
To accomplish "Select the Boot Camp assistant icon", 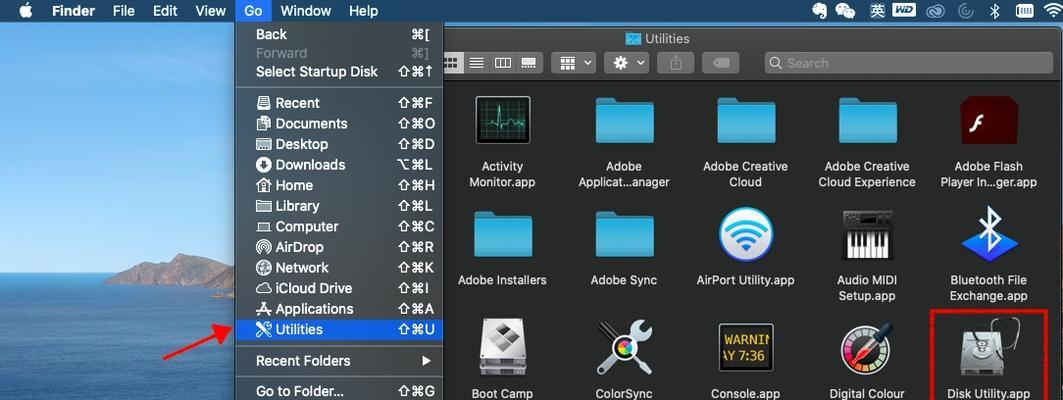I will pos(502,348).
